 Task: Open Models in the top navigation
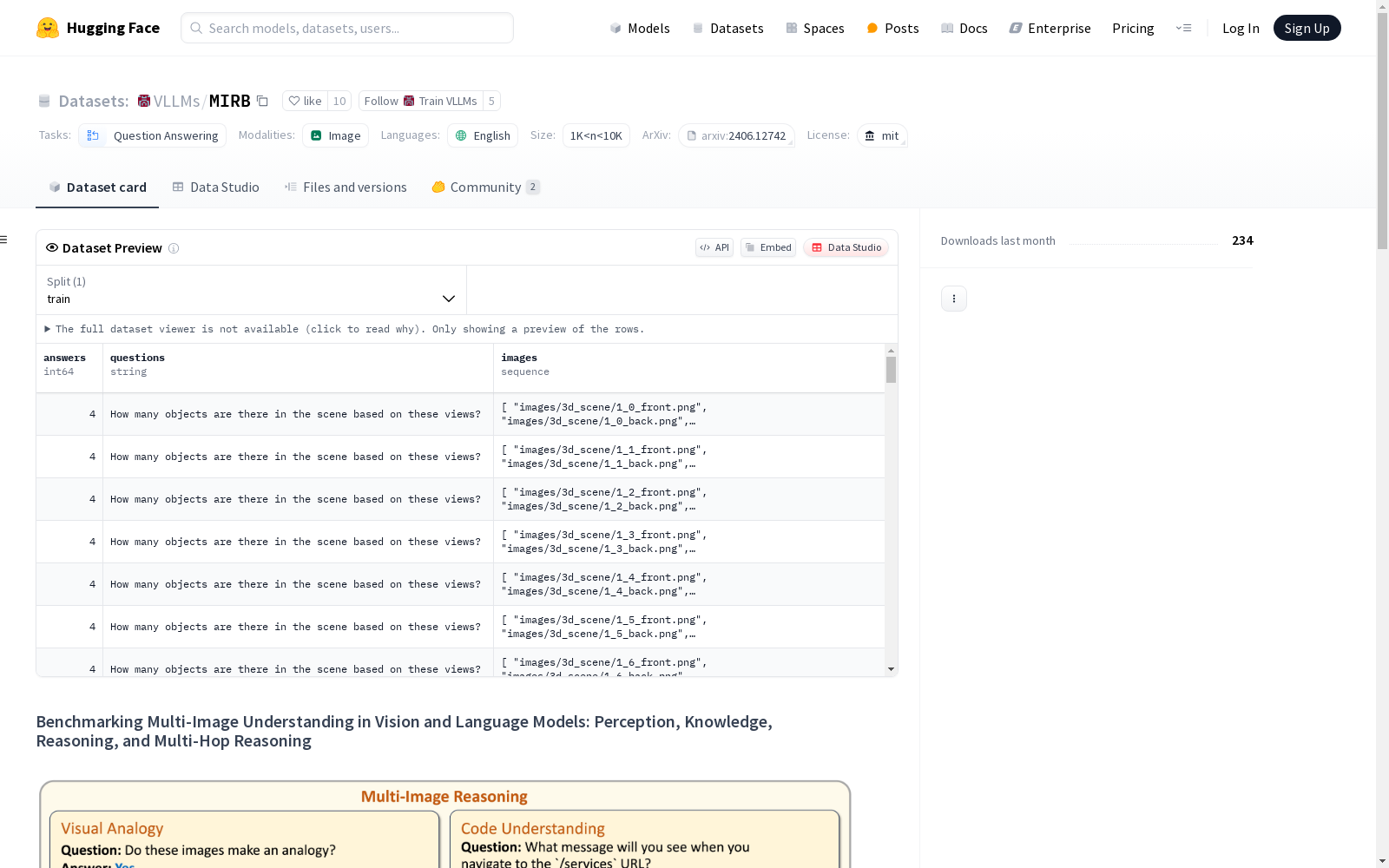tap(640, 28)
